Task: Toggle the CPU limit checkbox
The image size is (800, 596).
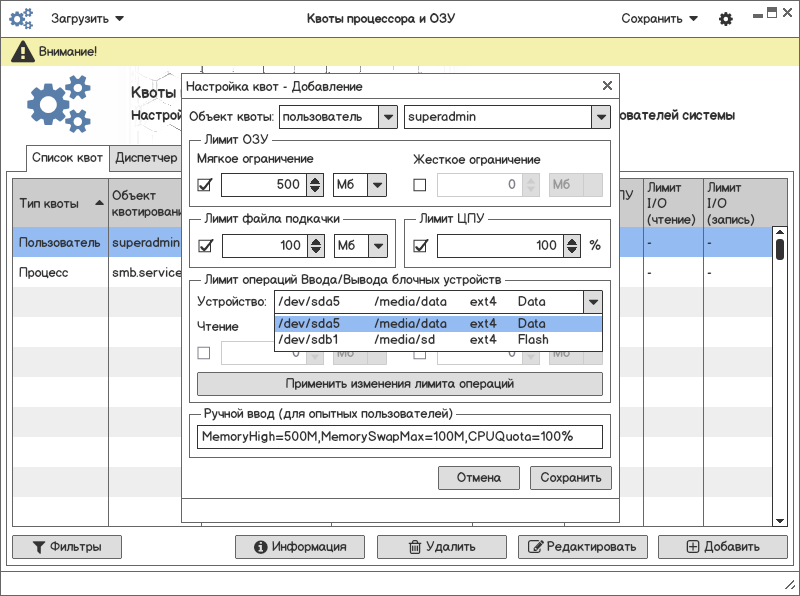Action: click(420, 246)
